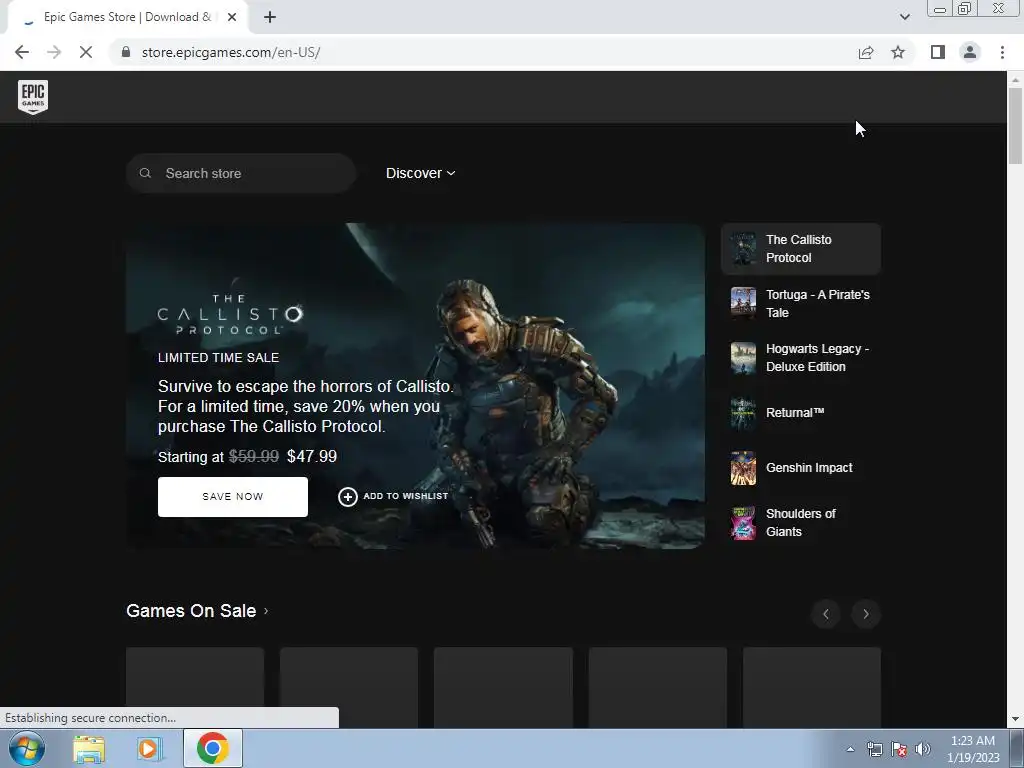Open a new browser tab
This screenshot has height=768, width=1024.
coord(270,17)
